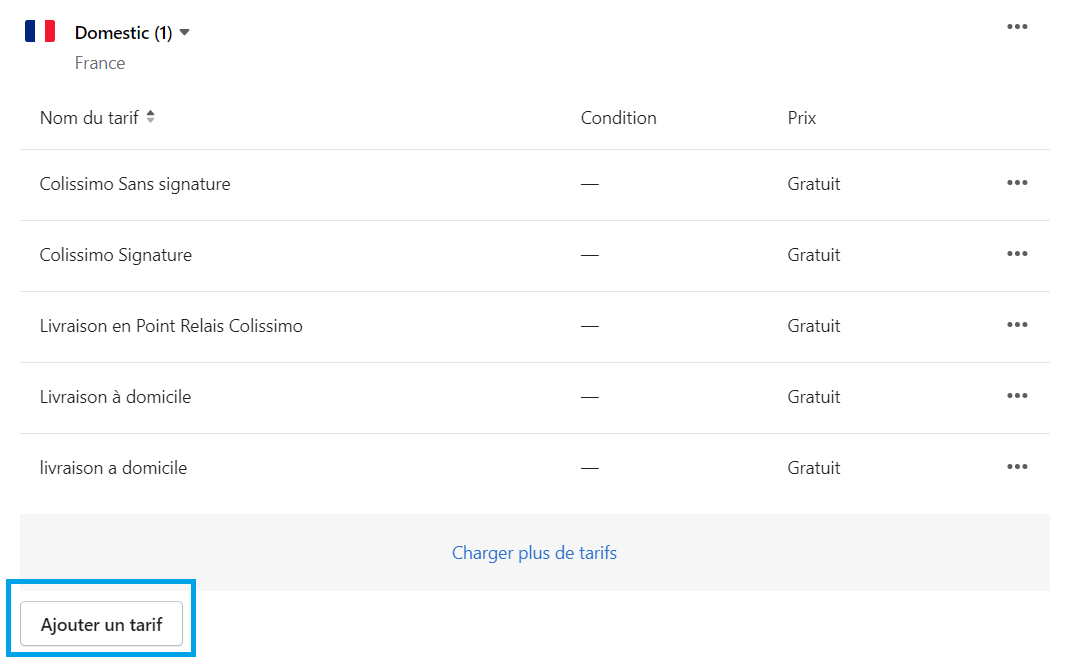Click Gratuit price of Livraison à domicile

(x=814, y=397)
